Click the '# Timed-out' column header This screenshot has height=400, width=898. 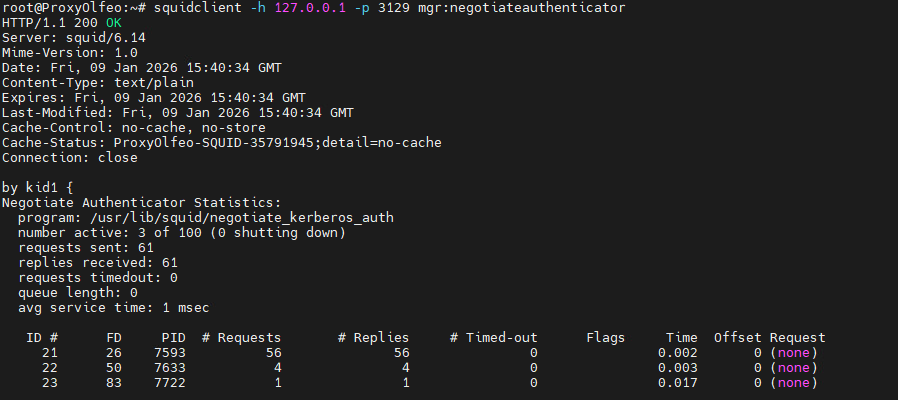tap(494, 338)
